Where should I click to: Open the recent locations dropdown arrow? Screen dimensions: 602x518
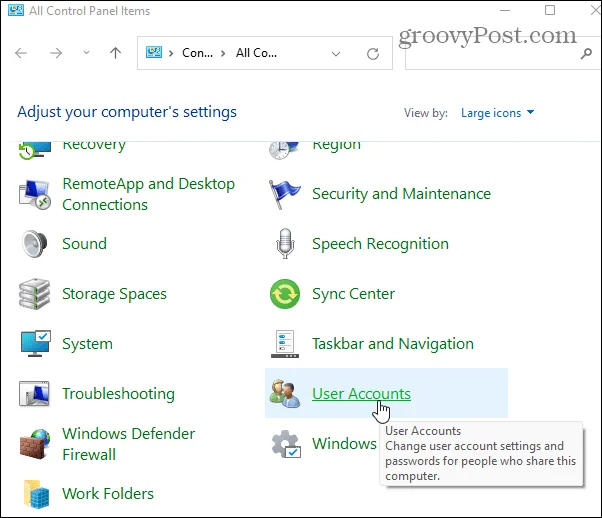coord(86,53)
